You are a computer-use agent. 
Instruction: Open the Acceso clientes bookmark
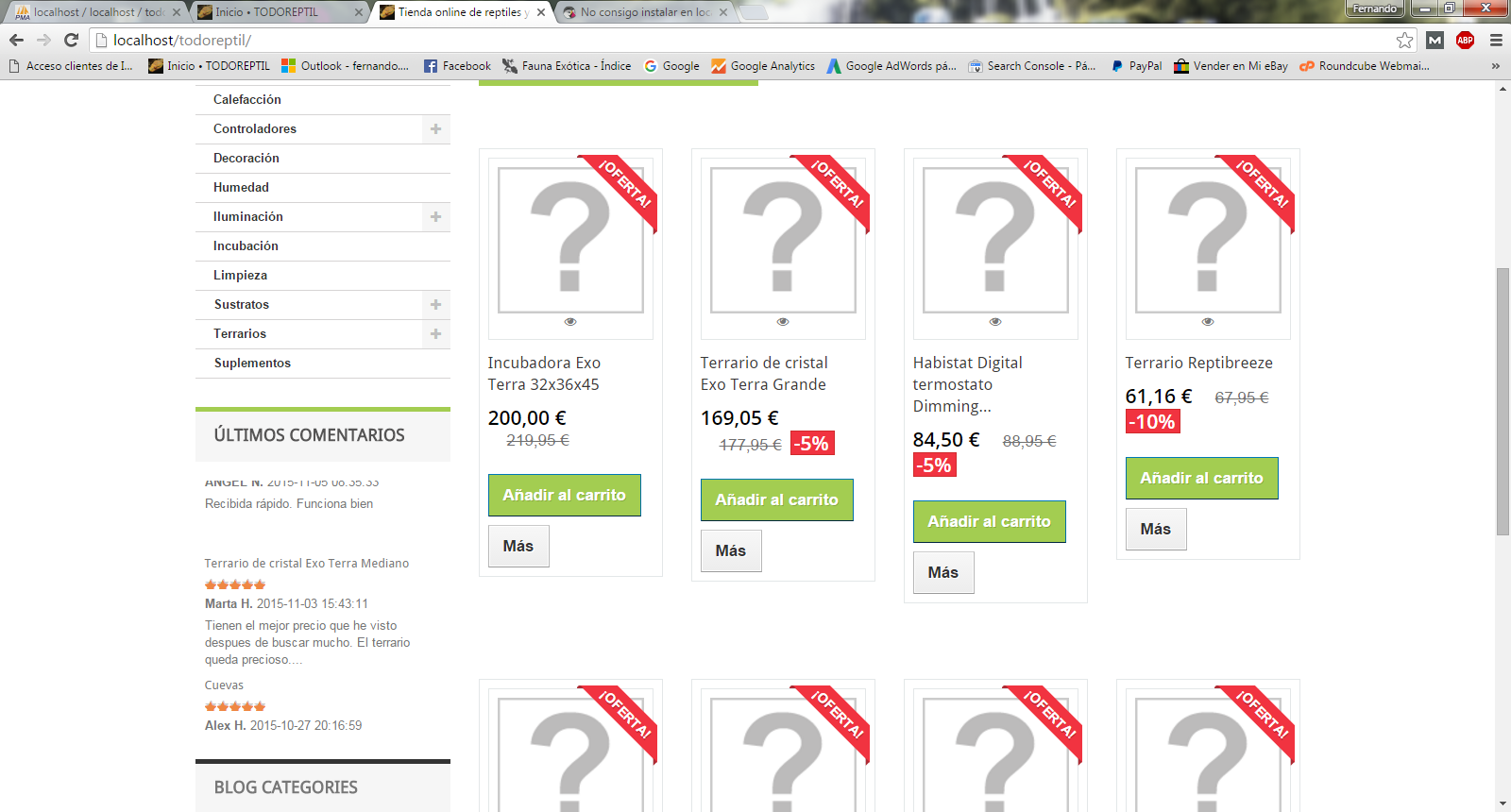tap(70, 66)
